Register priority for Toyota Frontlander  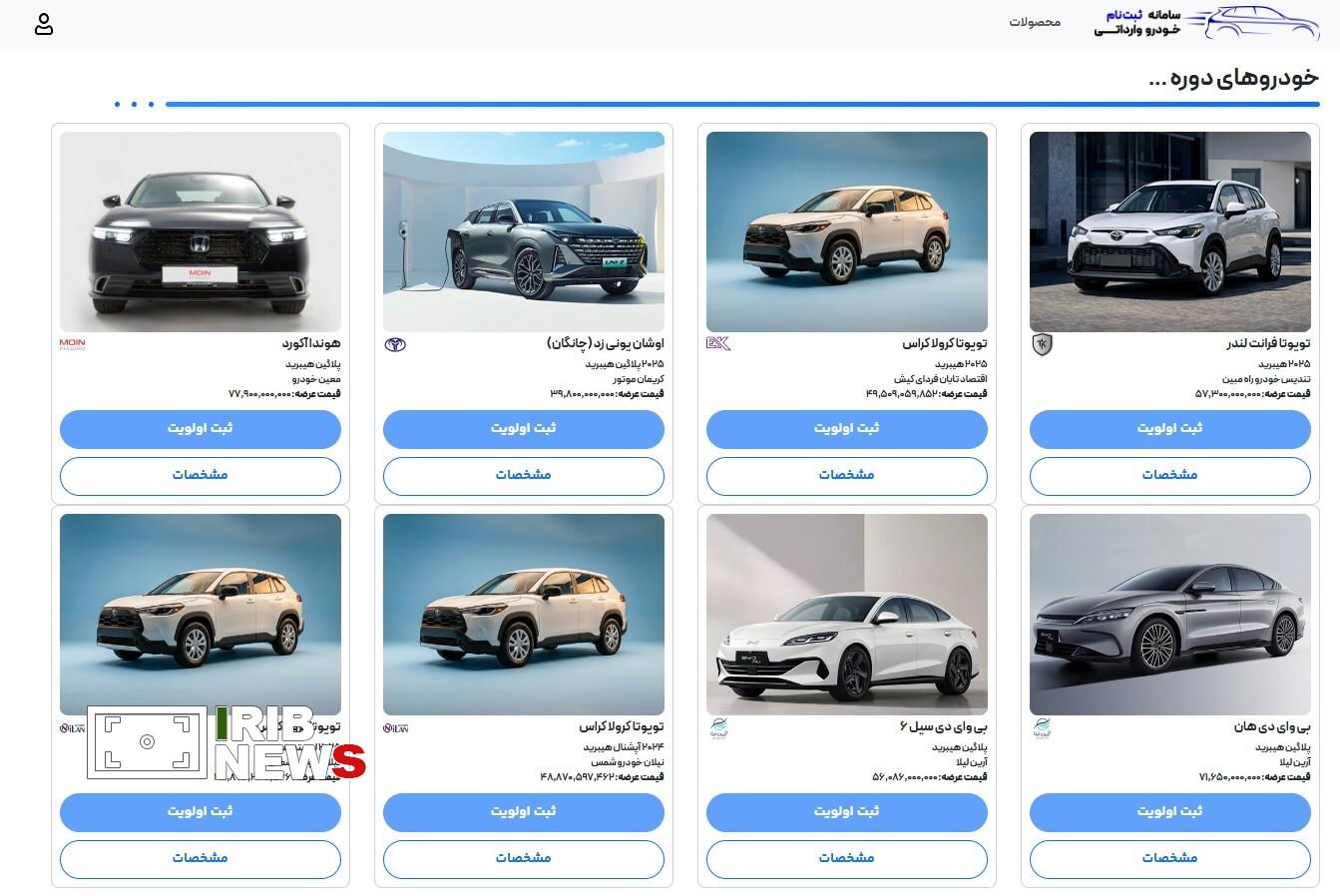click(x=1169, y=429)
